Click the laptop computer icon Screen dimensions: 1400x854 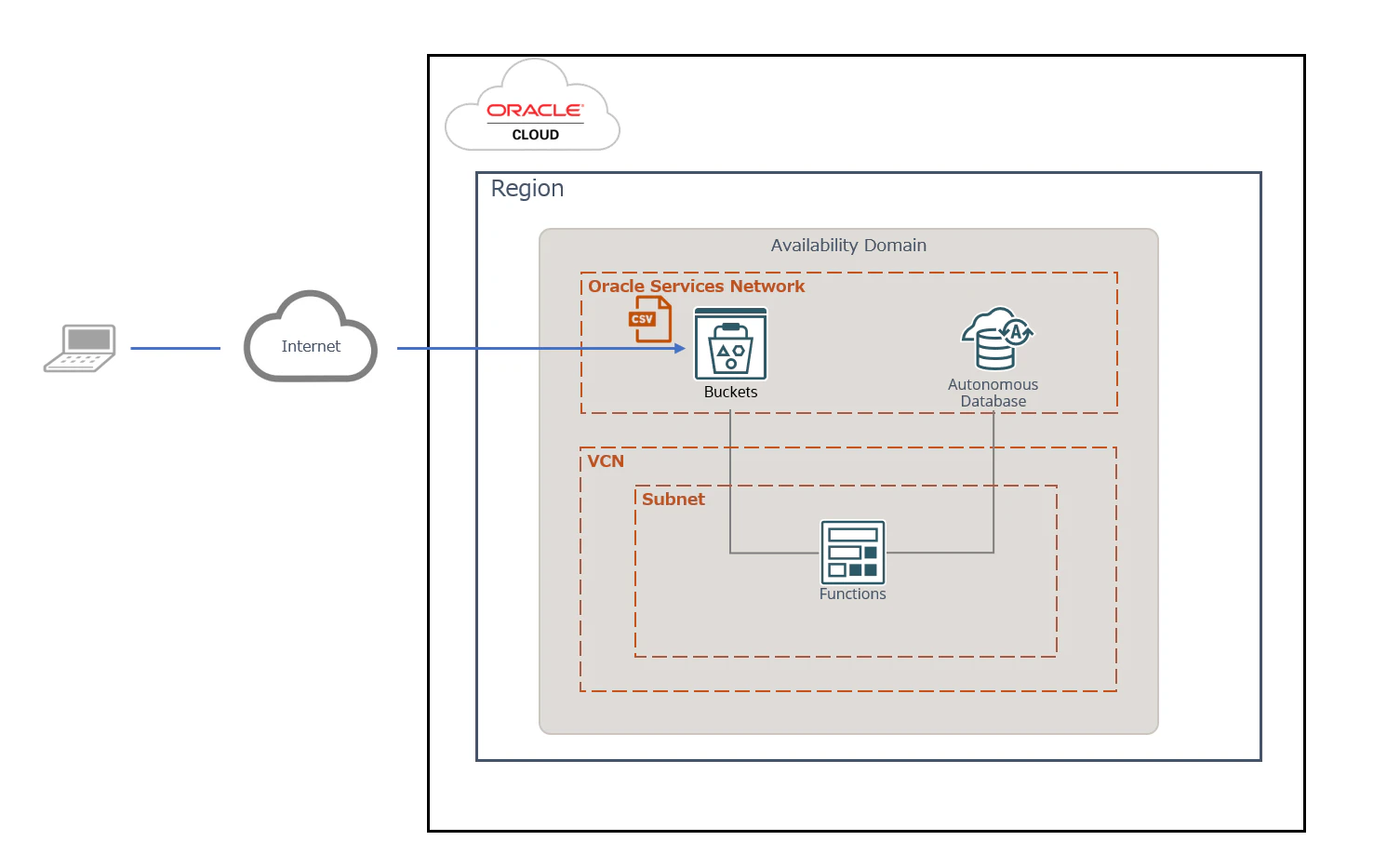(x=80, y=349)
